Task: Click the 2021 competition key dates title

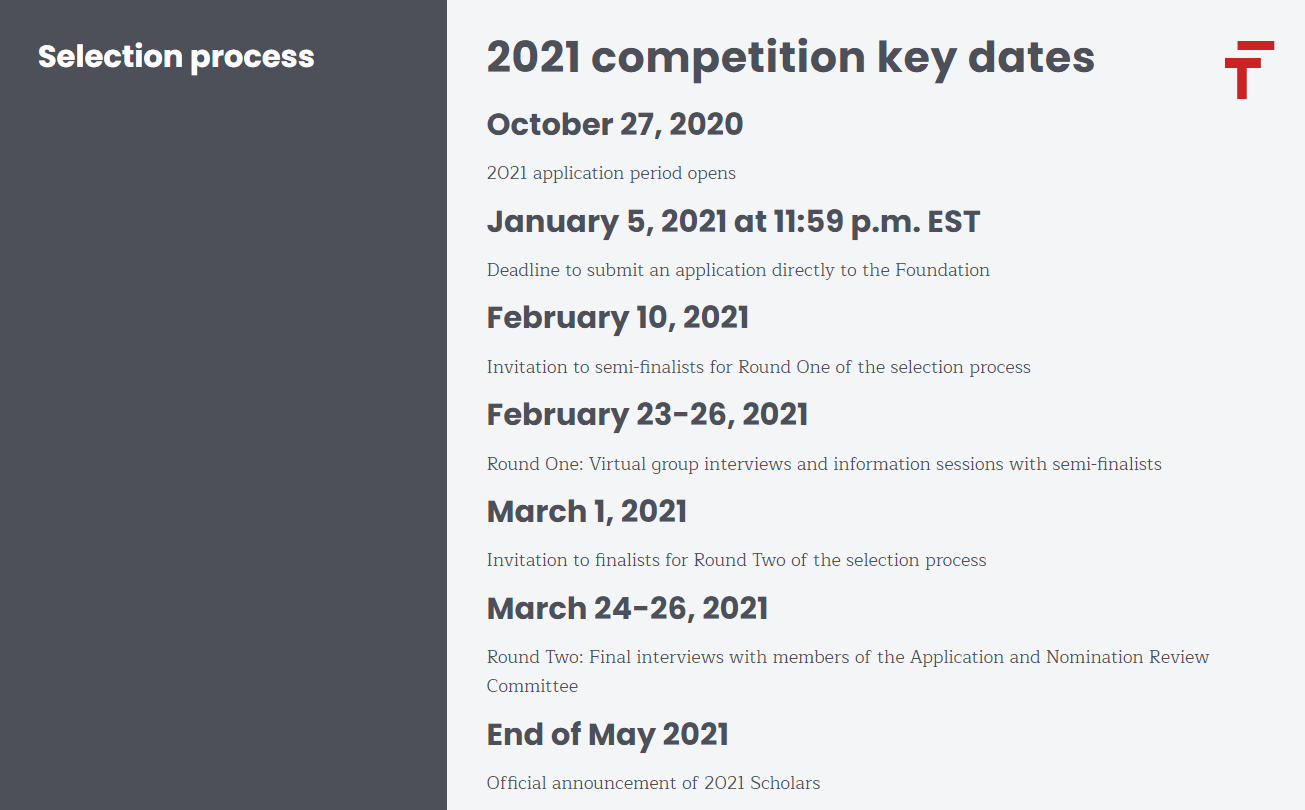Action: coord(791,58)
